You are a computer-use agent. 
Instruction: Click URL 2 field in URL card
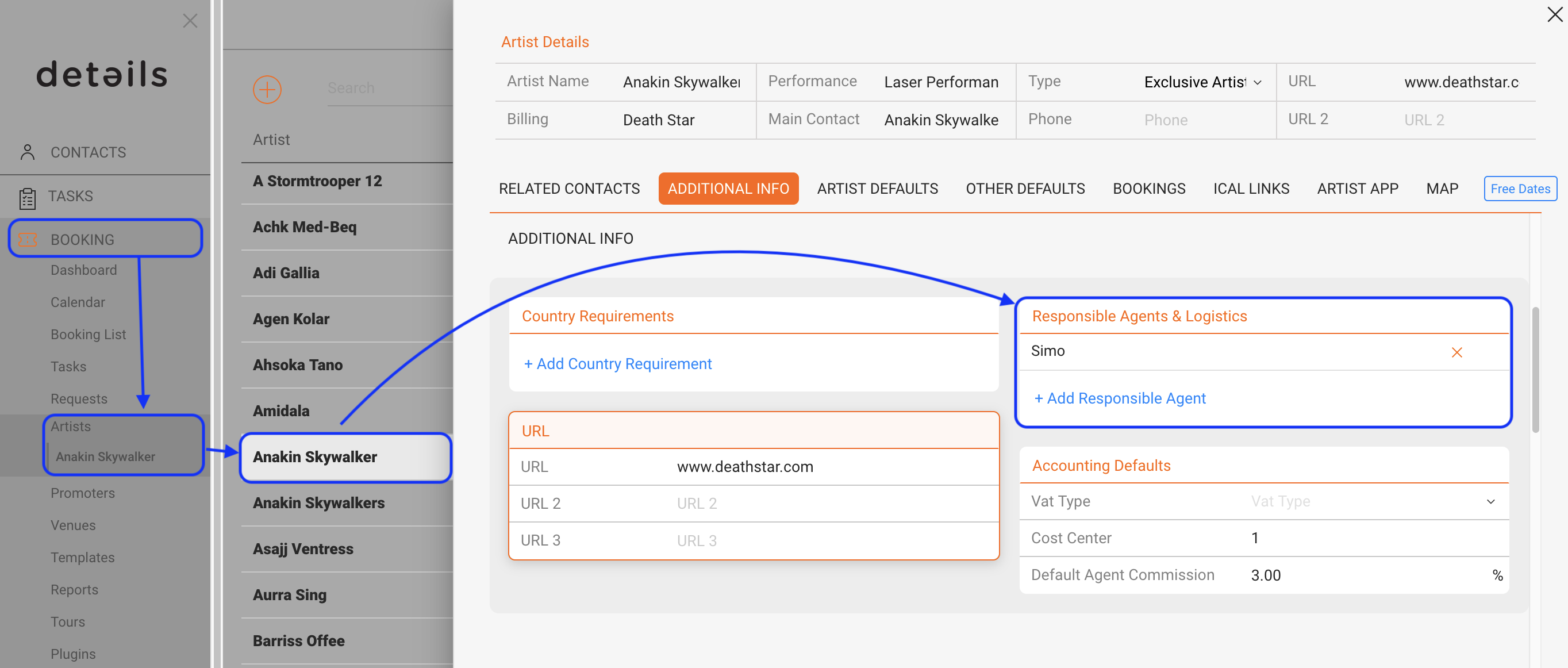(833, 504)
